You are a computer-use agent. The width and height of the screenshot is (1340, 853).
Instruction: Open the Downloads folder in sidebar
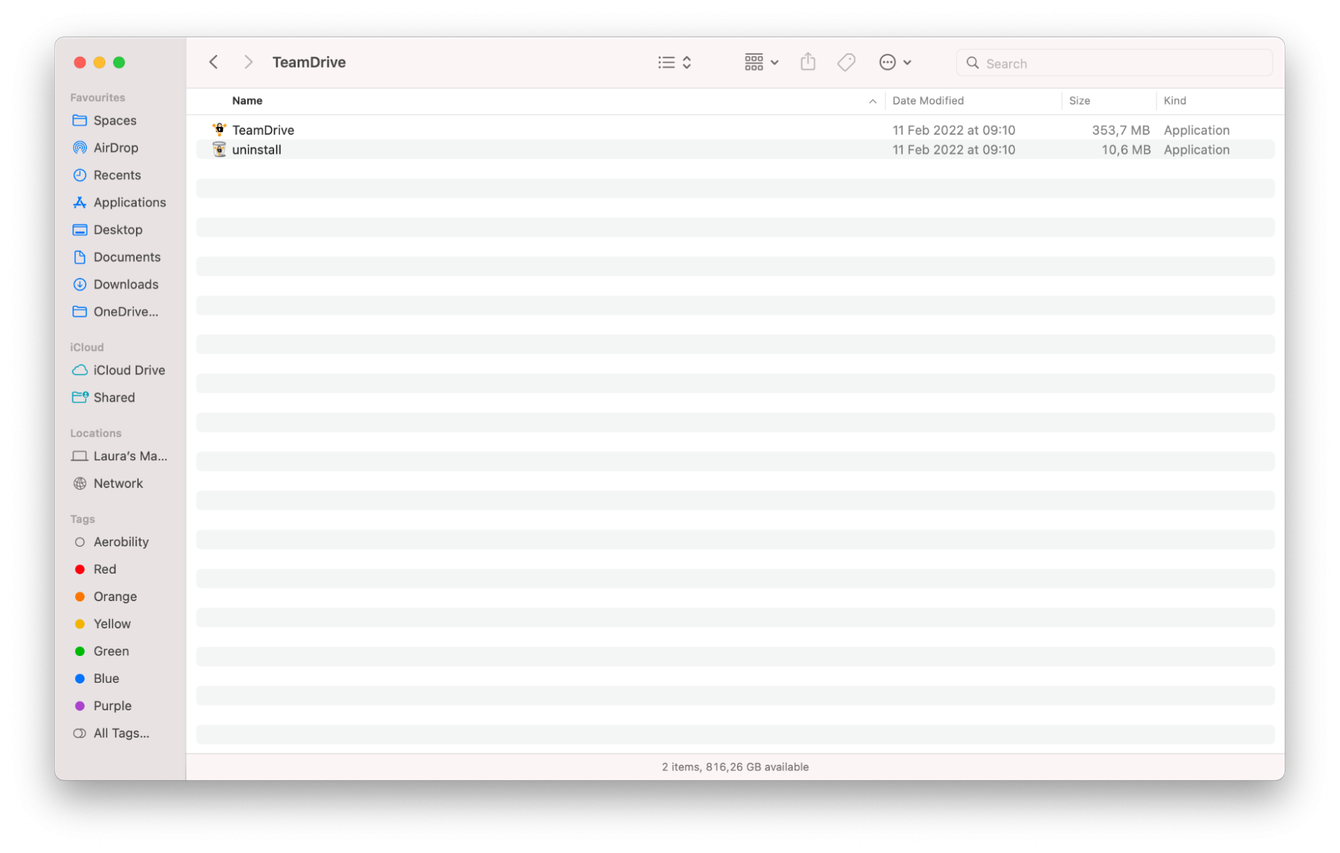pyautogui.click(x=125, y=284)
